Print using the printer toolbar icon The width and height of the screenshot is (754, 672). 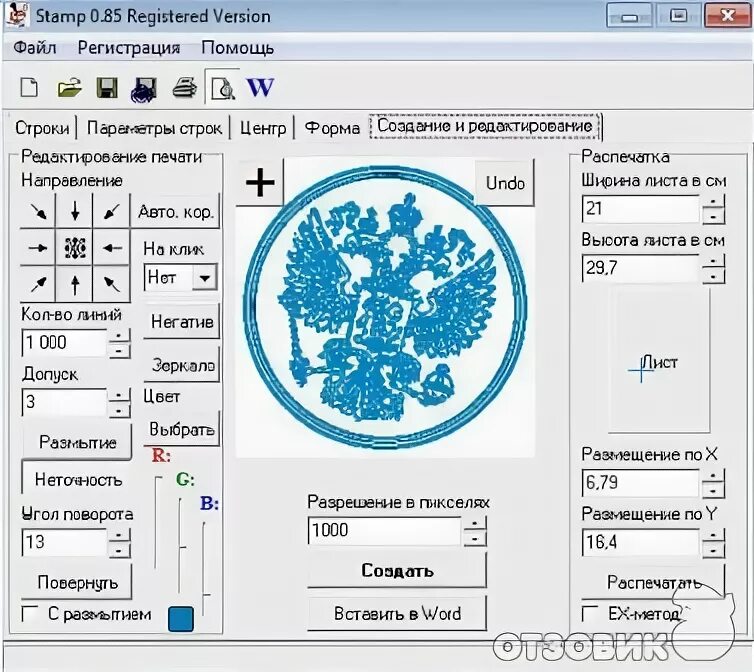pos(185,88)
